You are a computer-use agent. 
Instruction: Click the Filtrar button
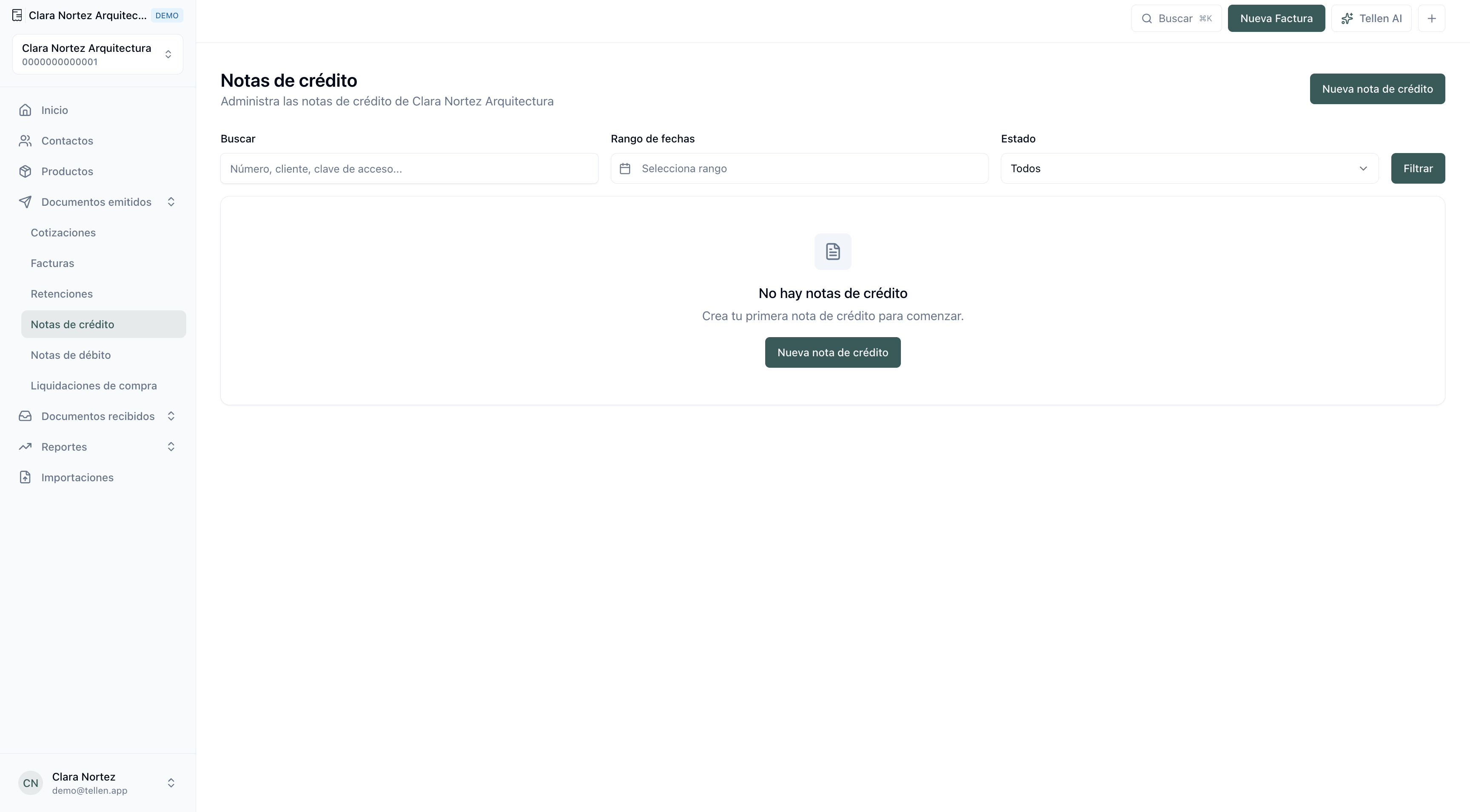(1418, 168)
